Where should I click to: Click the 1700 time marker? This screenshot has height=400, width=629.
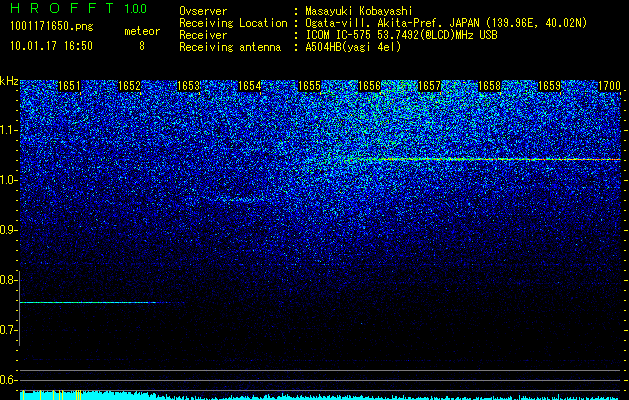coord(609,86)
